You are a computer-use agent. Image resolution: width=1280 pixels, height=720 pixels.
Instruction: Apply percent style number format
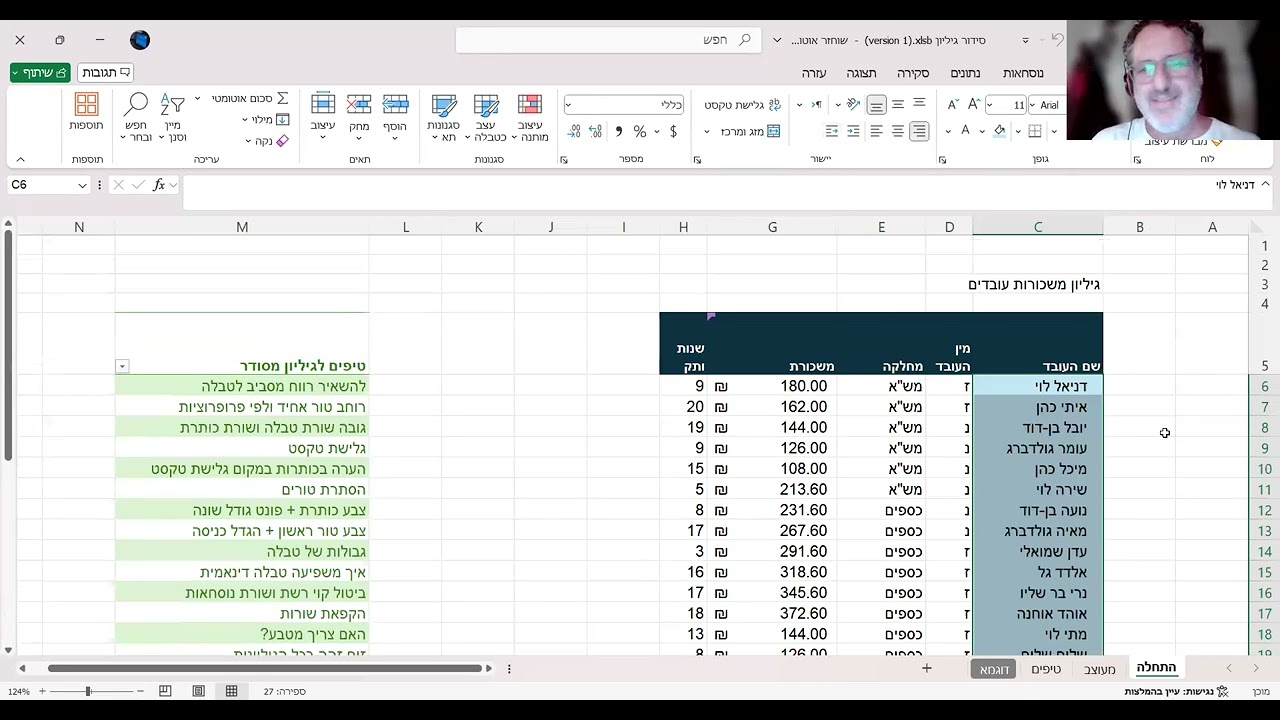(x=640, y=131)
